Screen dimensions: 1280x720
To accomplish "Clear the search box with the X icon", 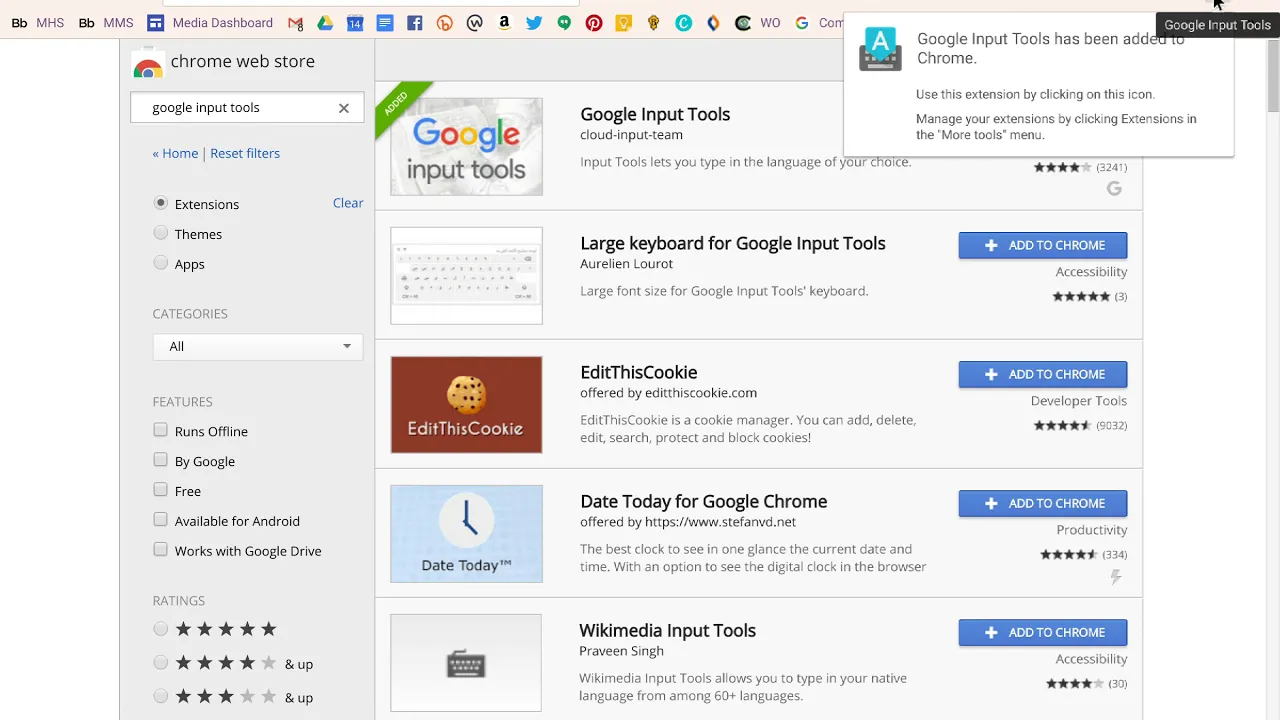I will [344, 108].
